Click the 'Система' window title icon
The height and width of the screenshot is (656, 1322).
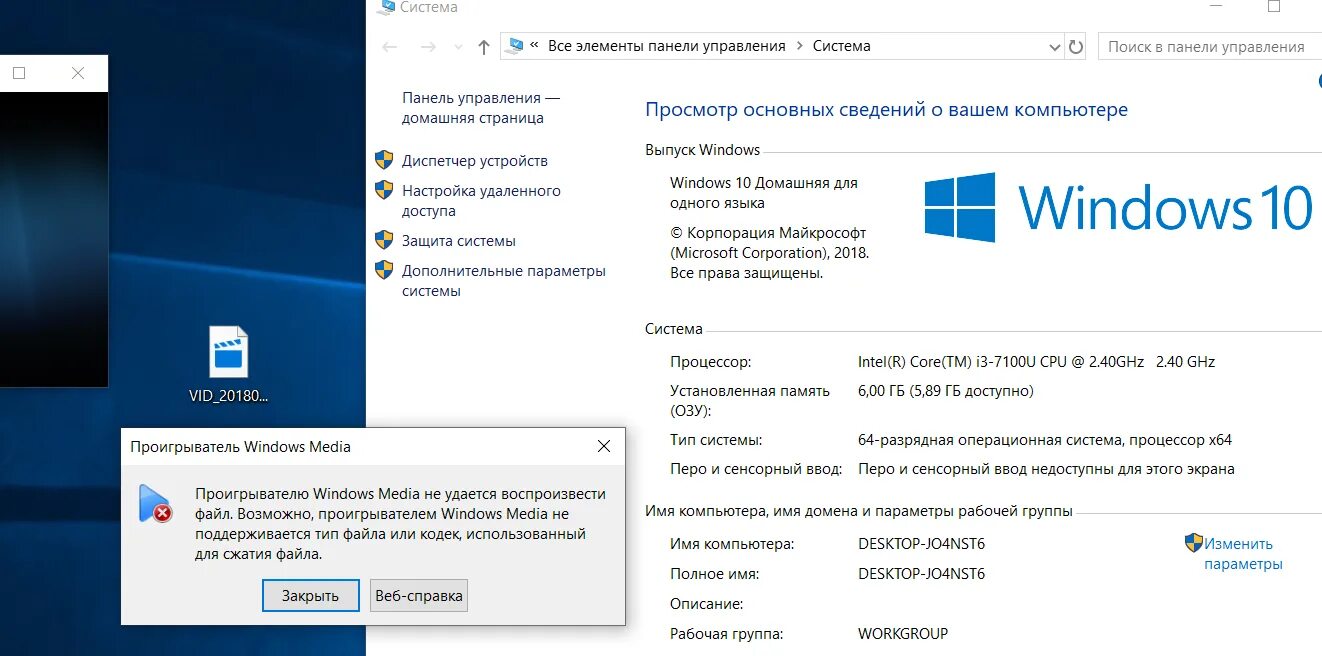(386, 7)
